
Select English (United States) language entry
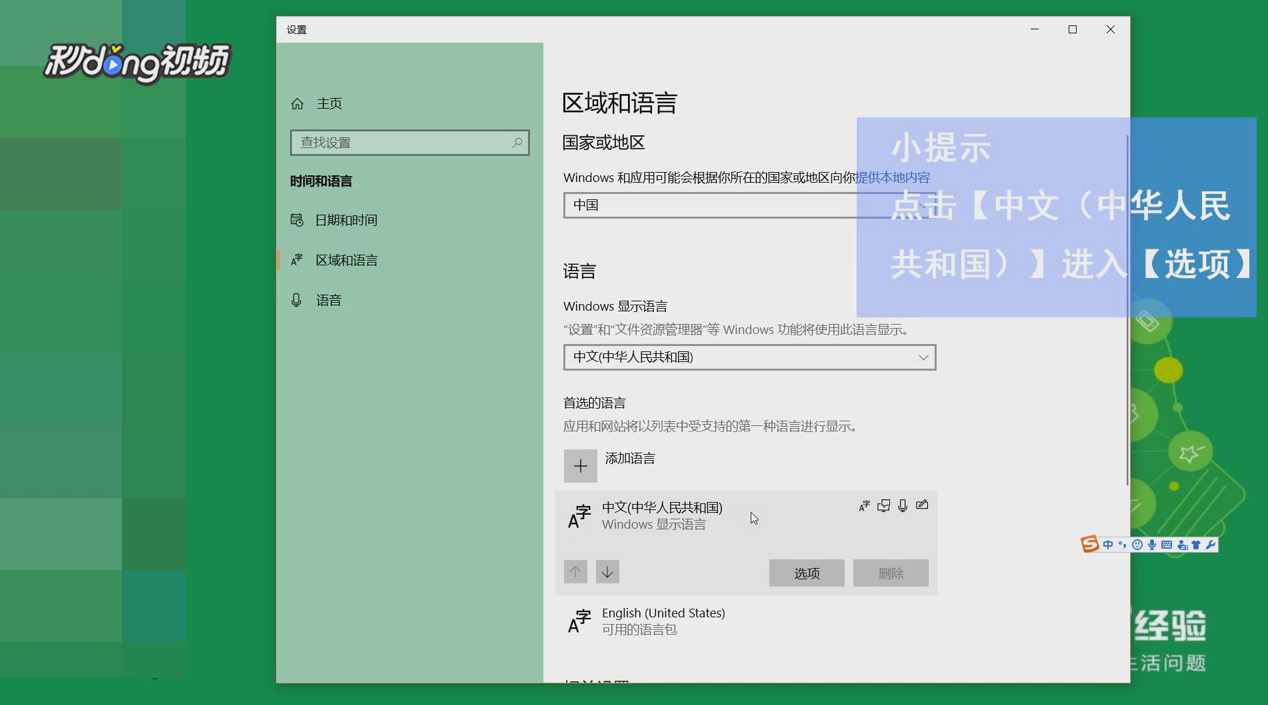pyautogui.click(x=746, y=621)
